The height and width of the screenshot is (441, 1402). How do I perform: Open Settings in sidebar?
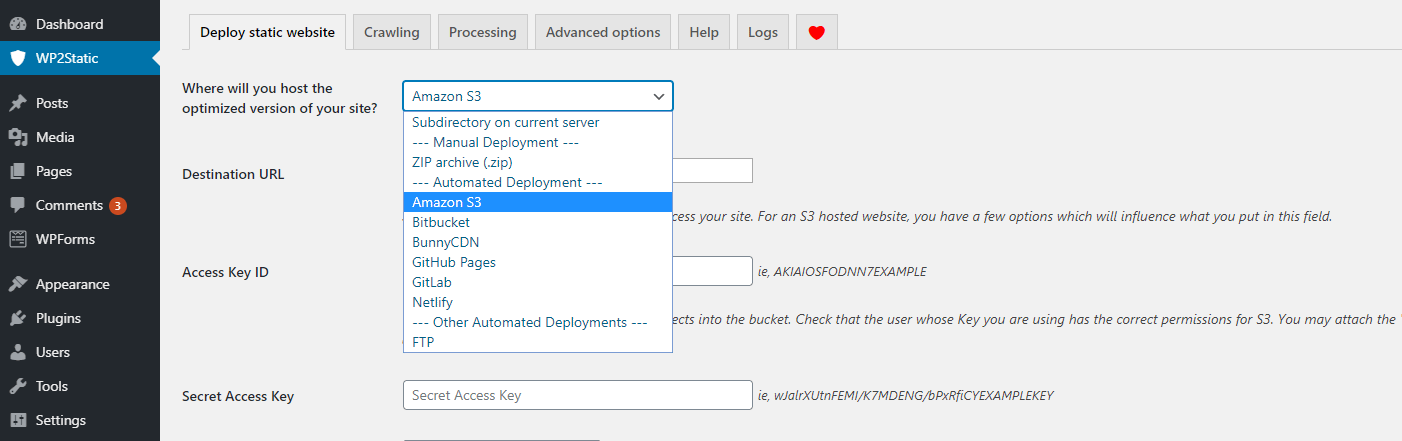tap(80, 420)
